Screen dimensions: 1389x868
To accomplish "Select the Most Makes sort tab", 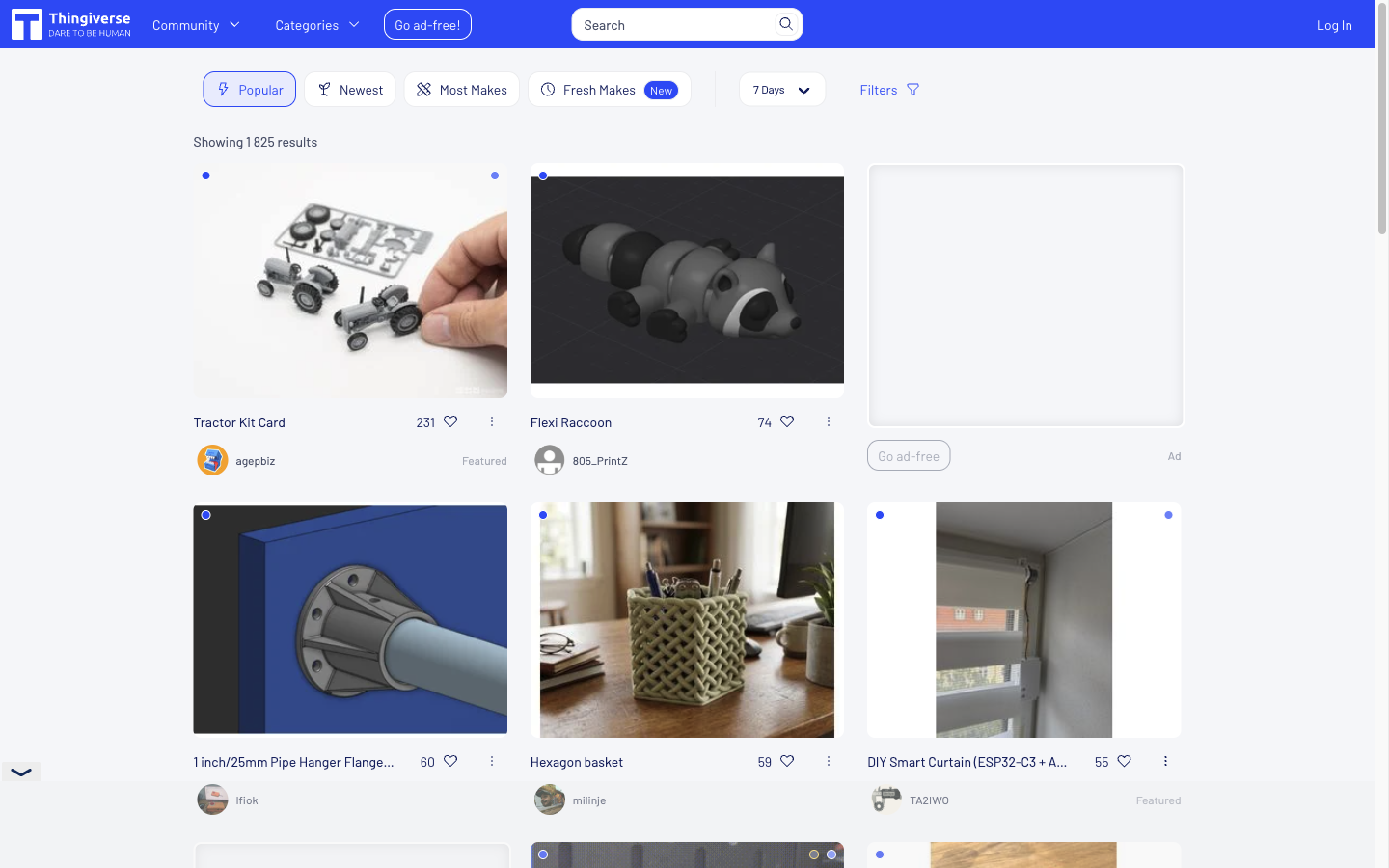I will point(462,90).
